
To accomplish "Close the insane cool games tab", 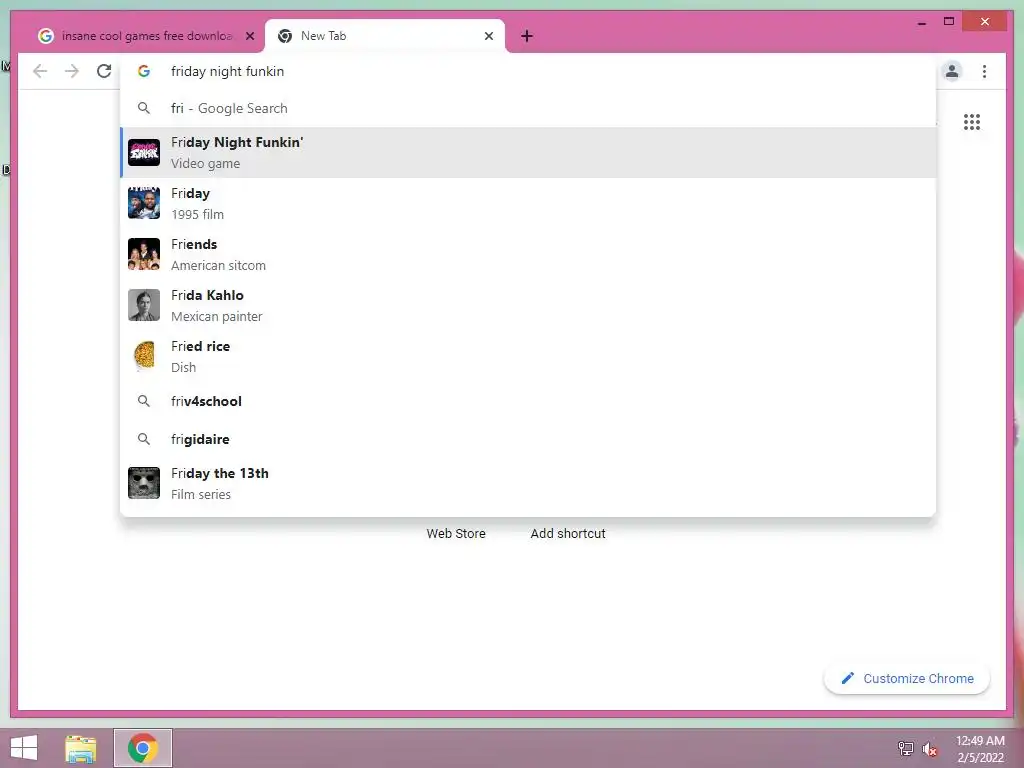I will tap(249, 36).
